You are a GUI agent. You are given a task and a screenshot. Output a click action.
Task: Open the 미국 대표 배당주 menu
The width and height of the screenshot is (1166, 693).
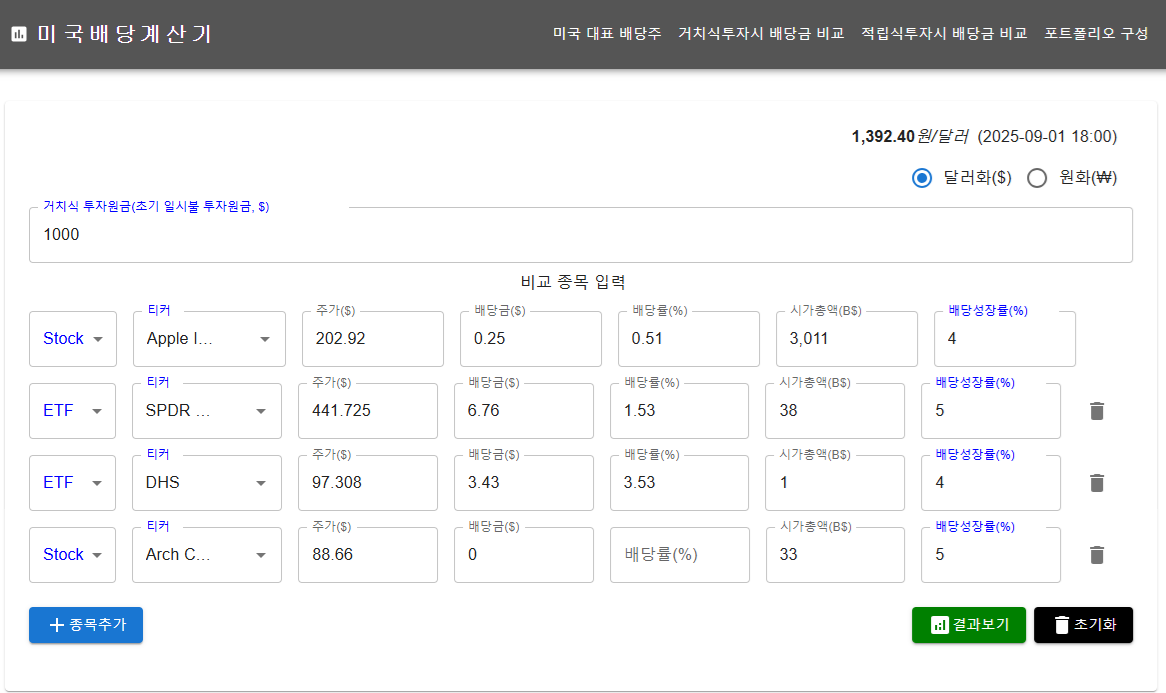[x=607, y=33]
